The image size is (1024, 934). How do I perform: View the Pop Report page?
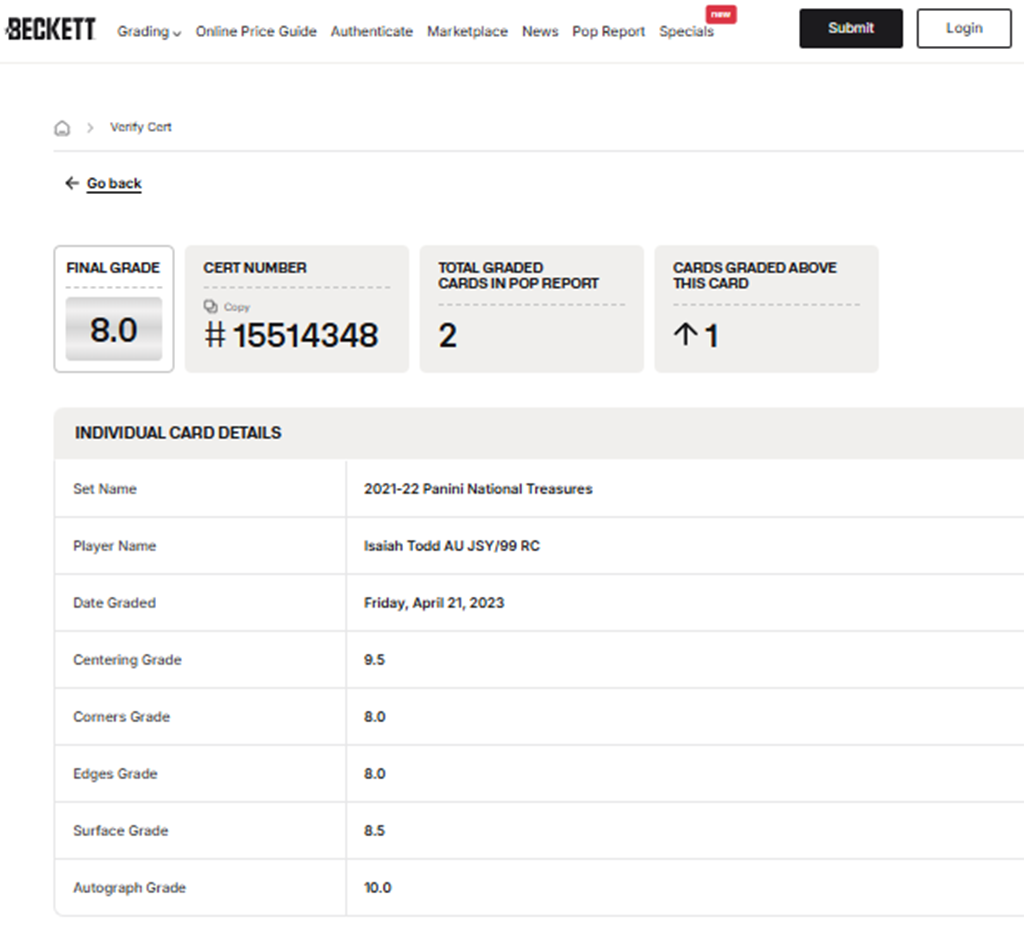[x=608, y=32]
